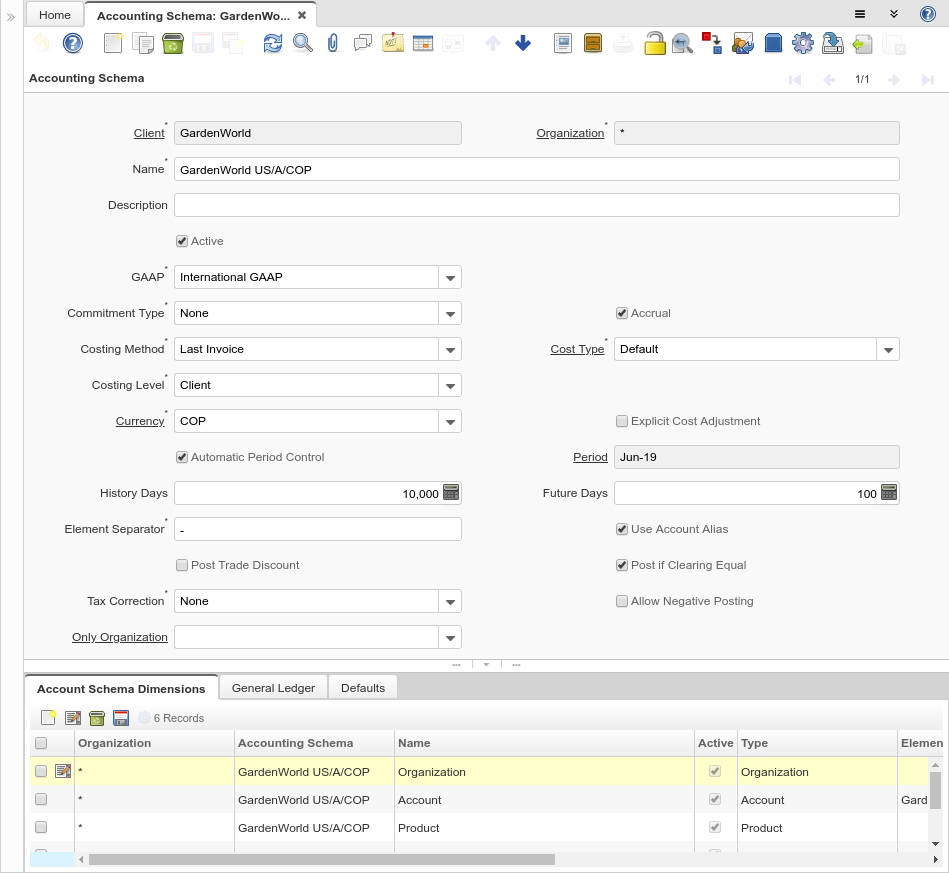The width and height of the screenshot is (949, 873).
Task: Open the Report icon in toolbar
Action: (x=563, y=43)
